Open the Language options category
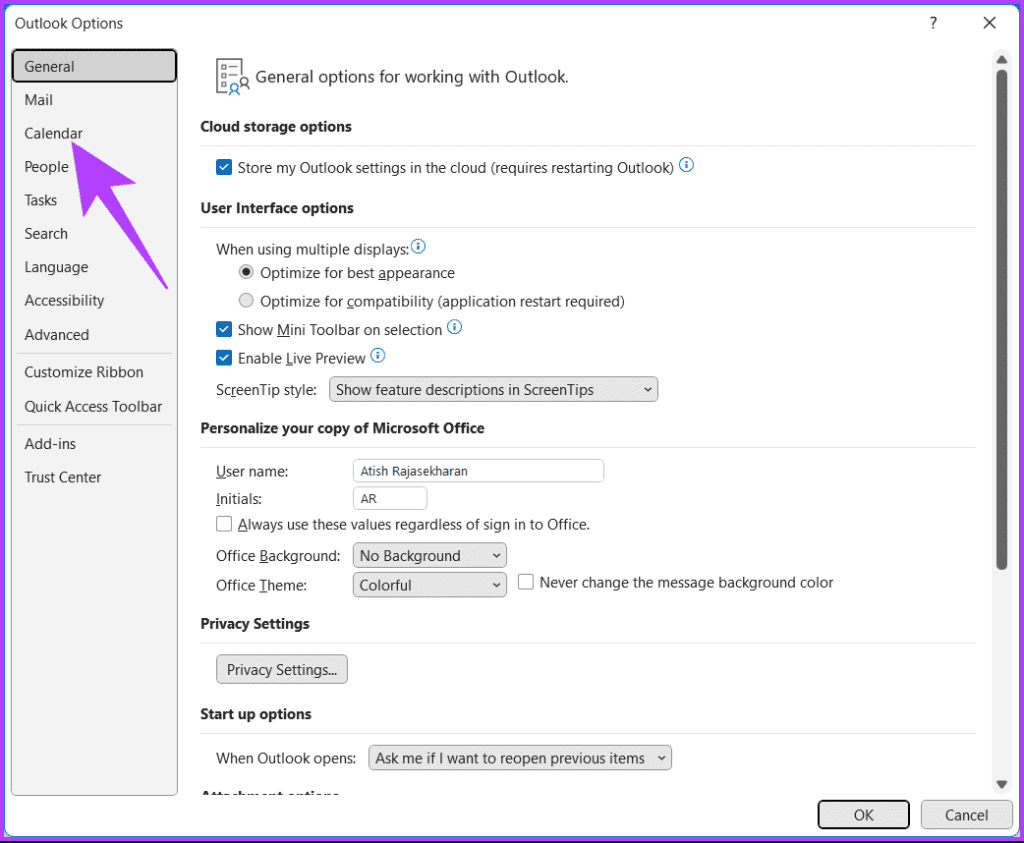 tap(94, 267)
